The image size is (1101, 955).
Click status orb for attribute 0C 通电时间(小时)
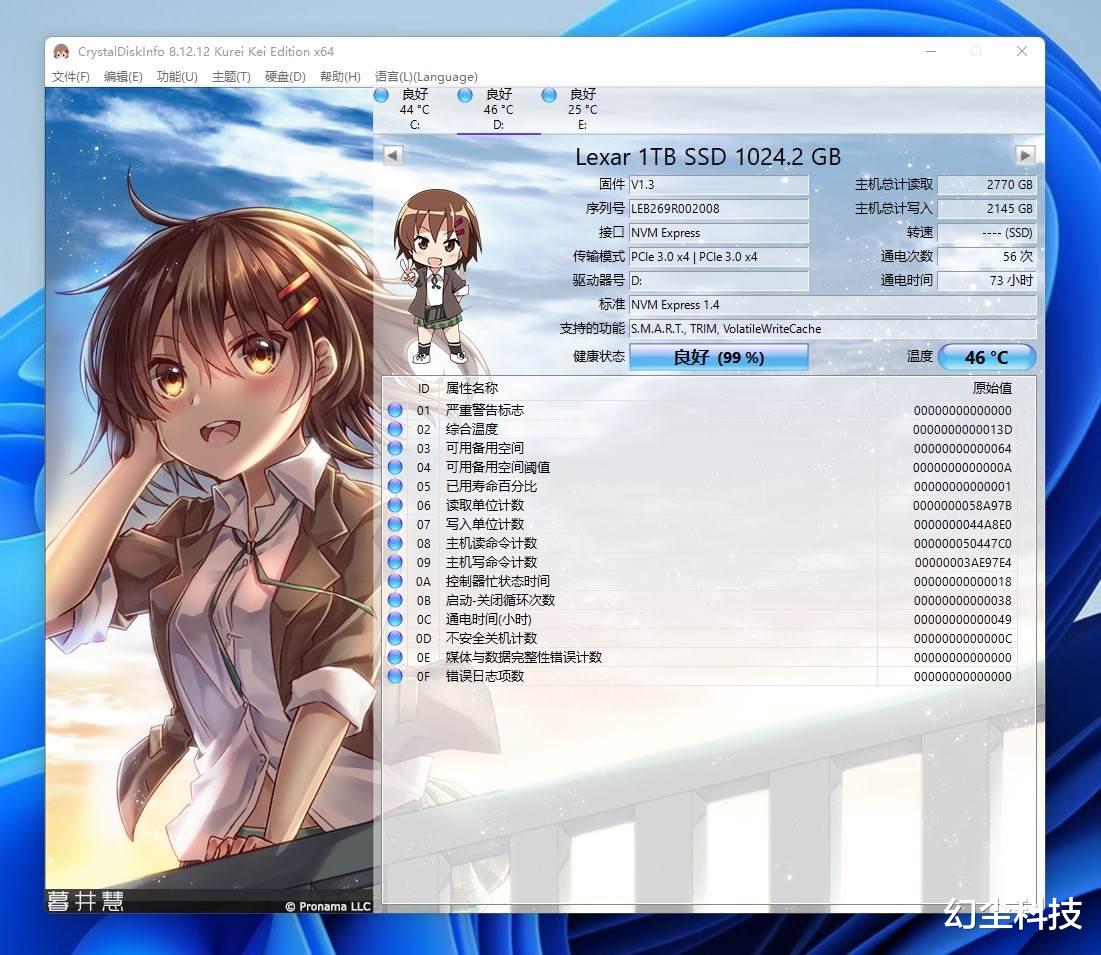click(x=395, y=619)
